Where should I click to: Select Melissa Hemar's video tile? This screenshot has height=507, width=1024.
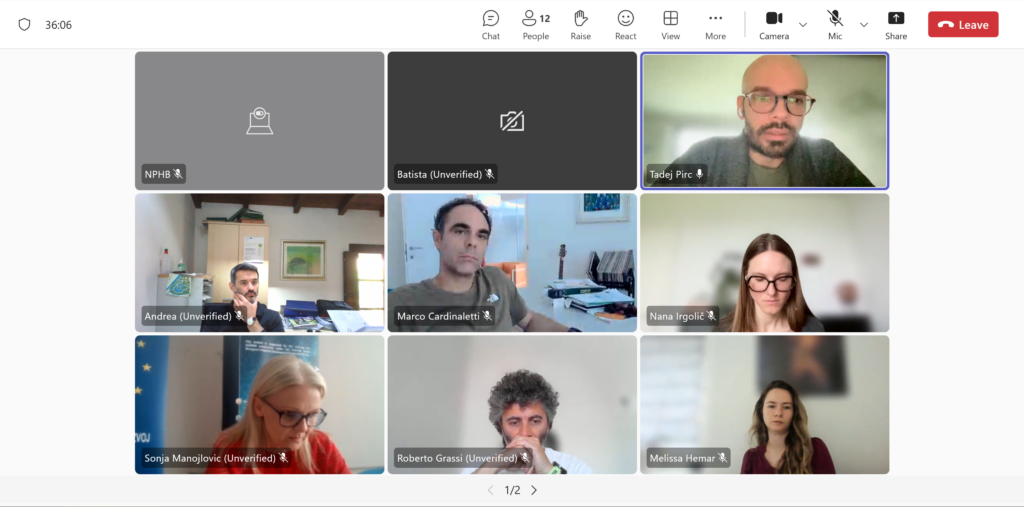764,404
